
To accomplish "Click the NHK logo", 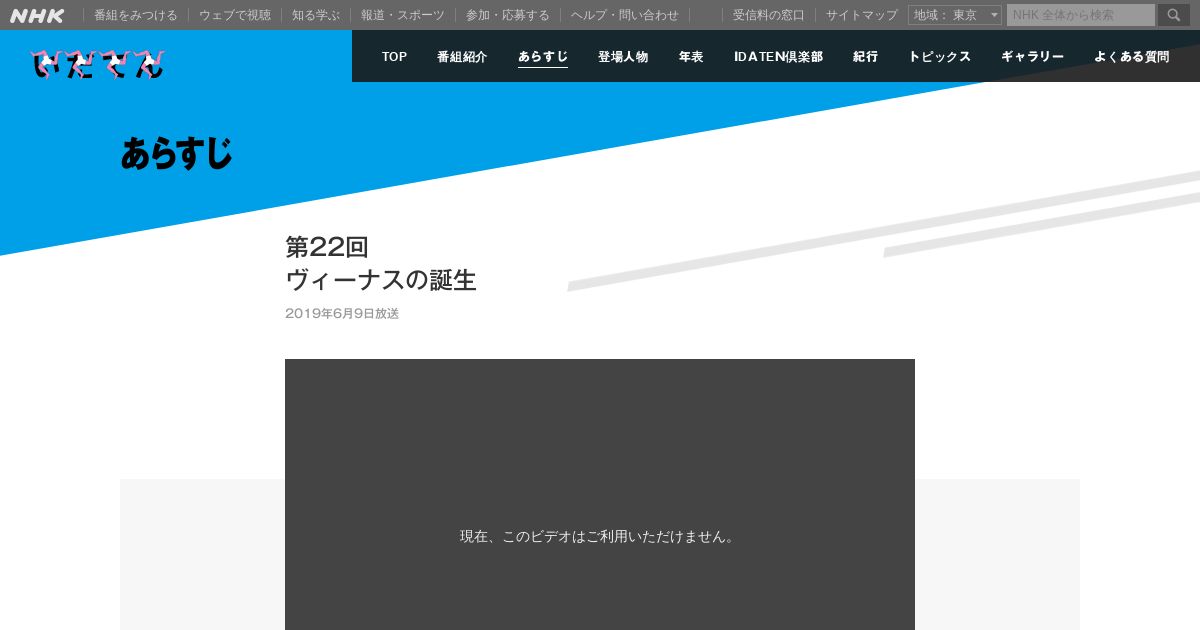I will [37, 15].
